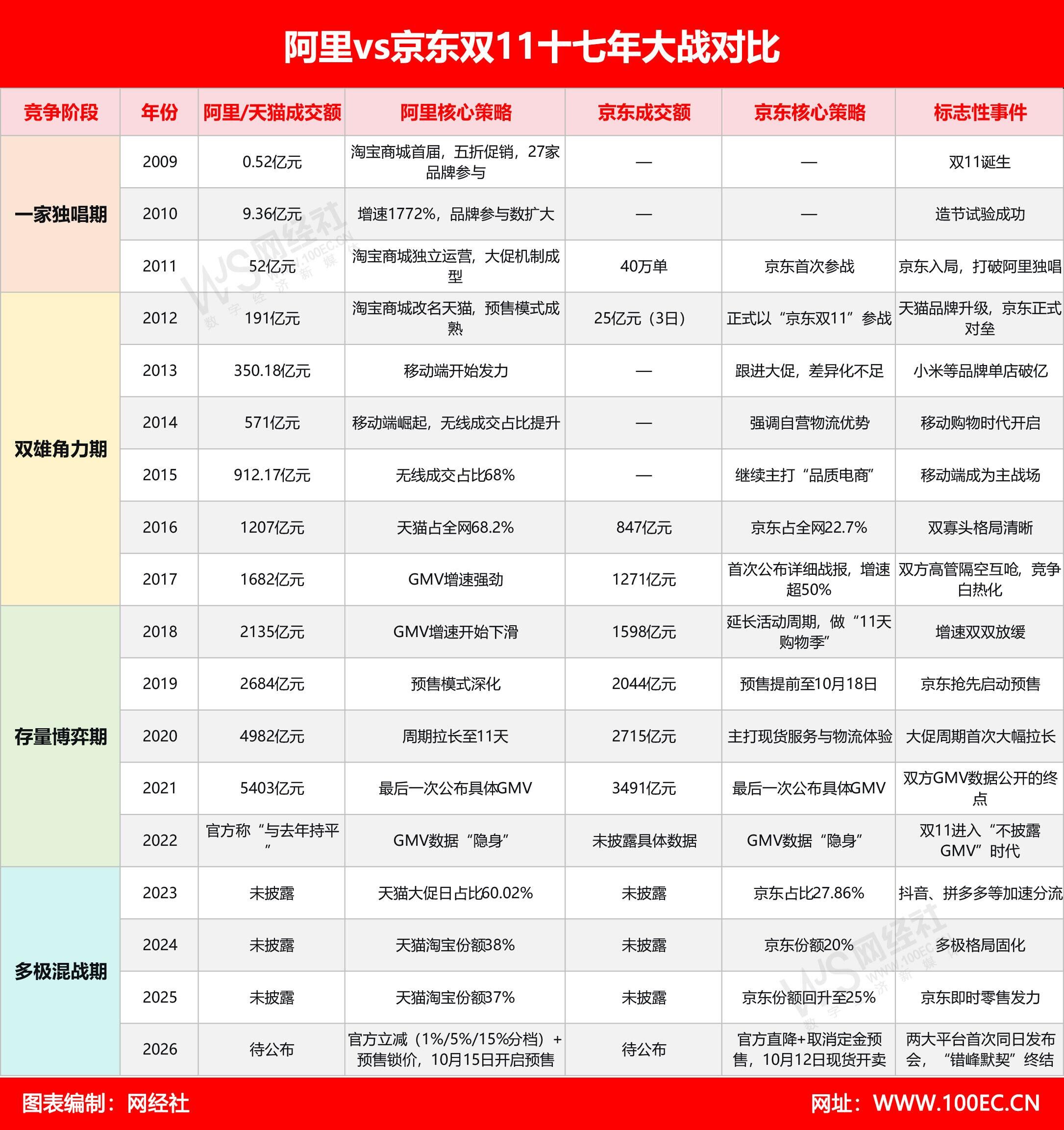This screenshot has width=1064, height=1130.
Task: Click the 京东份额回升至25% cell
Action: (x=809, y=997)
